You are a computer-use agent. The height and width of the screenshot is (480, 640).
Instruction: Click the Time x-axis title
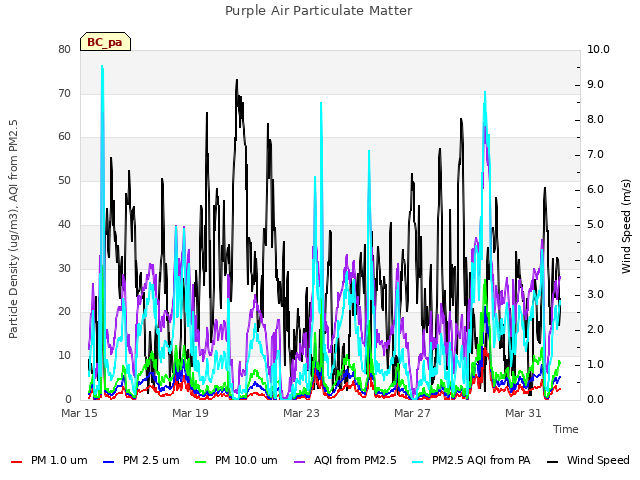566,429
